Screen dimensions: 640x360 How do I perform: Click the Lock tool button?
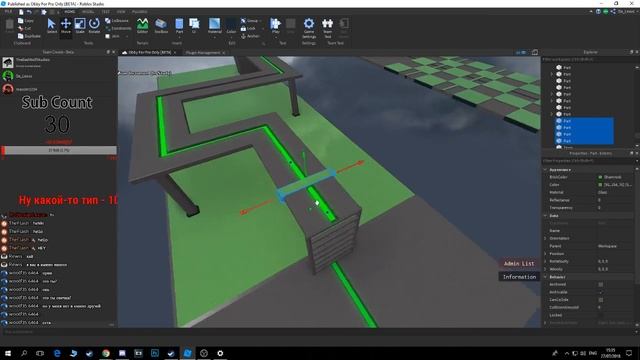pos(248,28)
